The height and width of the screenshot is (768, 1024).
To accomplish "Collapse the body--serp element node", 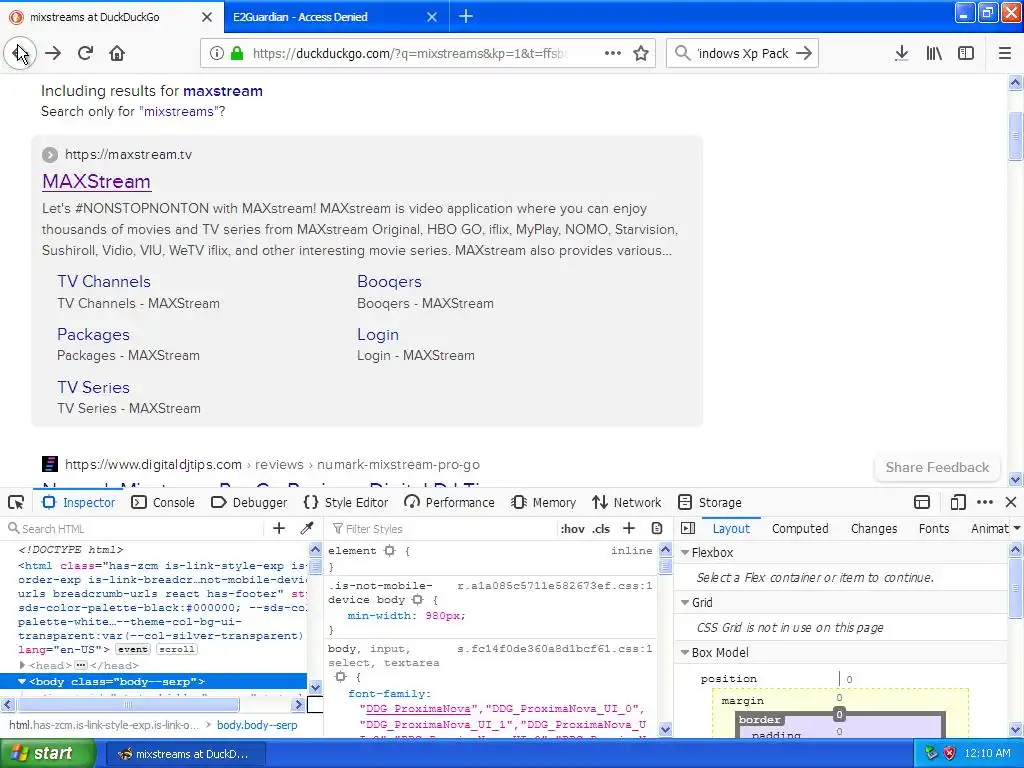I will [x=22, y=682].
